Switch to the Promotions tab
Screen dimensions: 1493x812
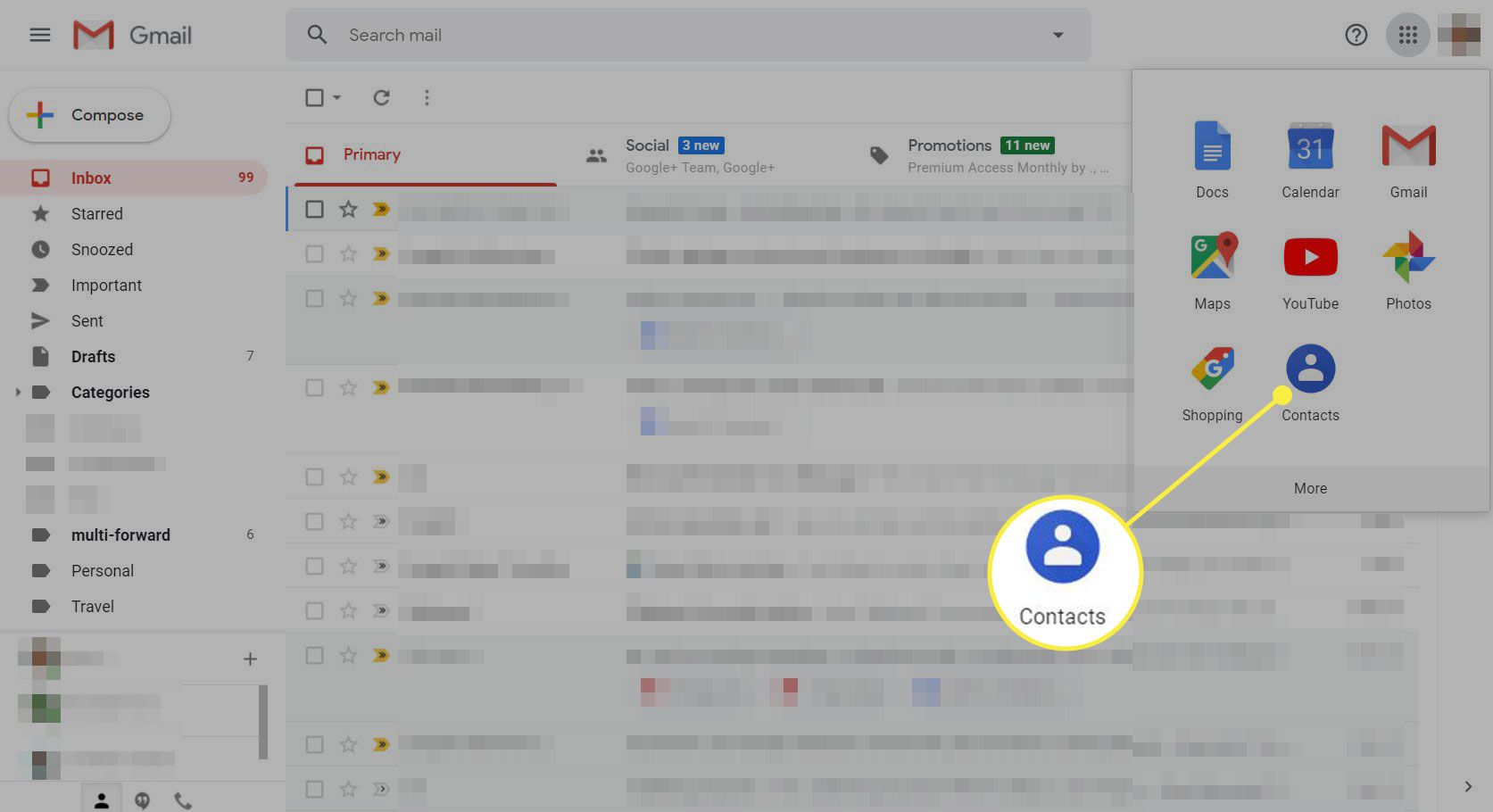click(x=991, y=155)
